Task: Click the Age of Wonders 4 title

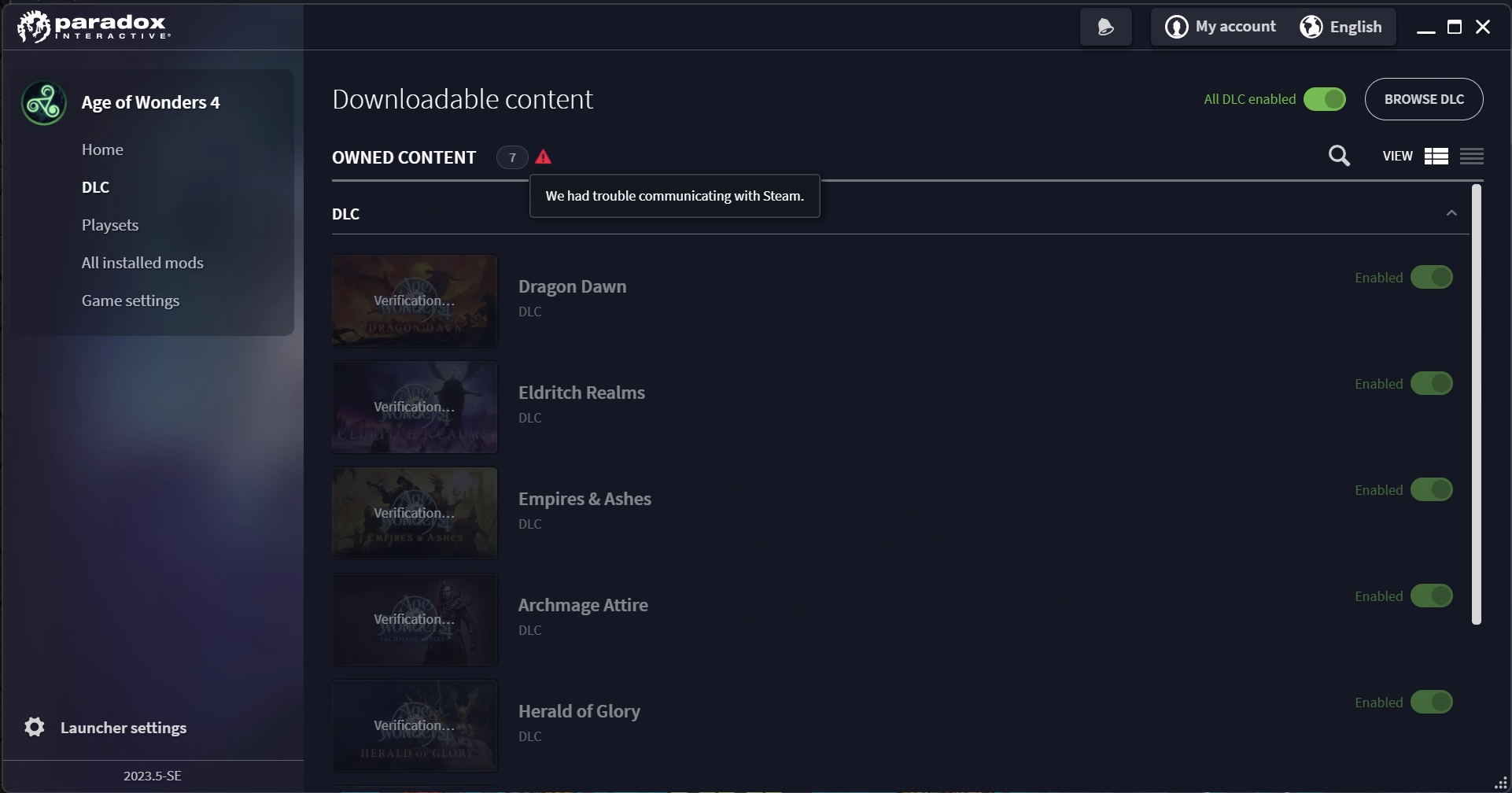Action: (150, 103)
